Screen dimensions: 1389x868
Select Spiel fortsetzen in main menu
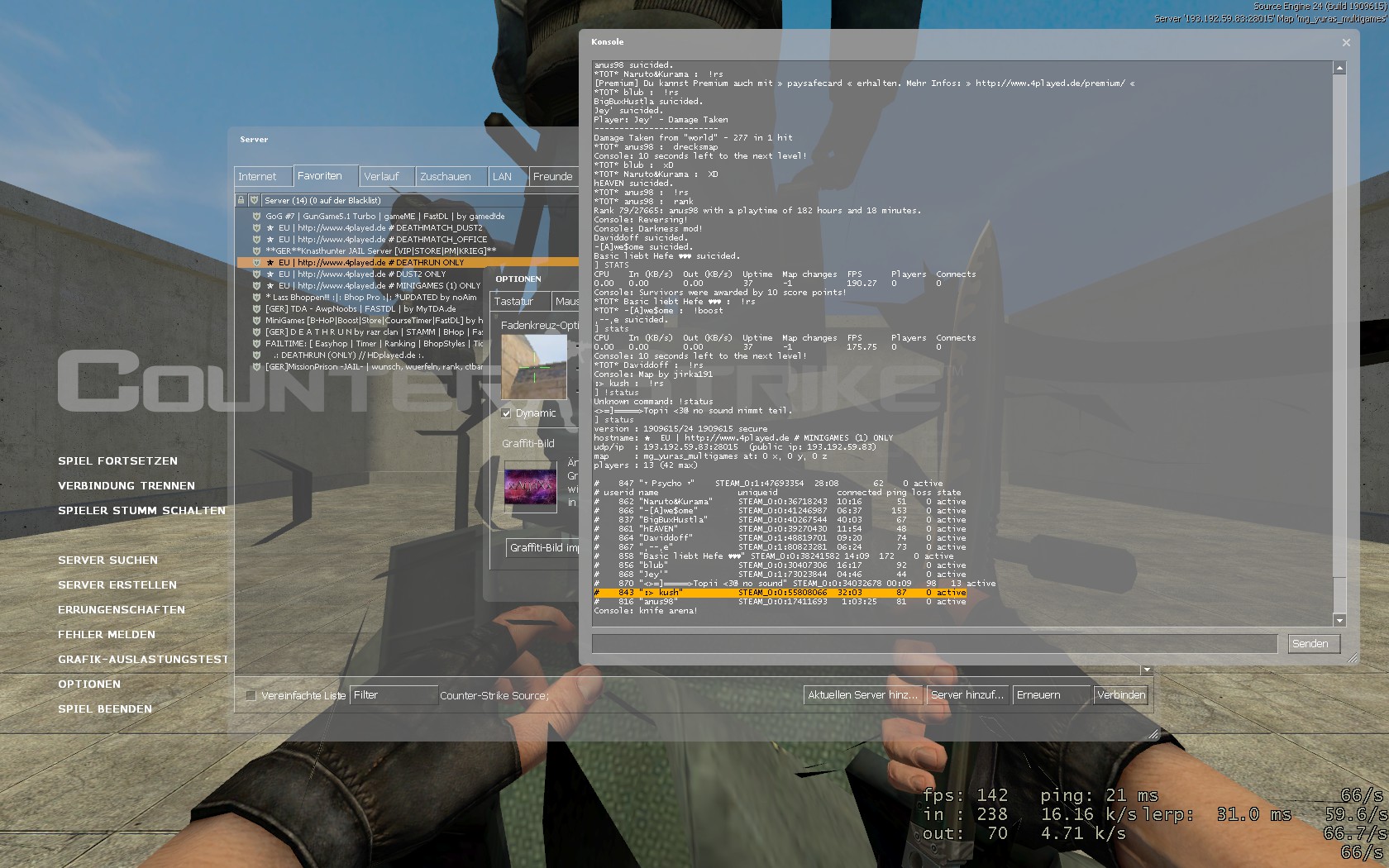117,461
